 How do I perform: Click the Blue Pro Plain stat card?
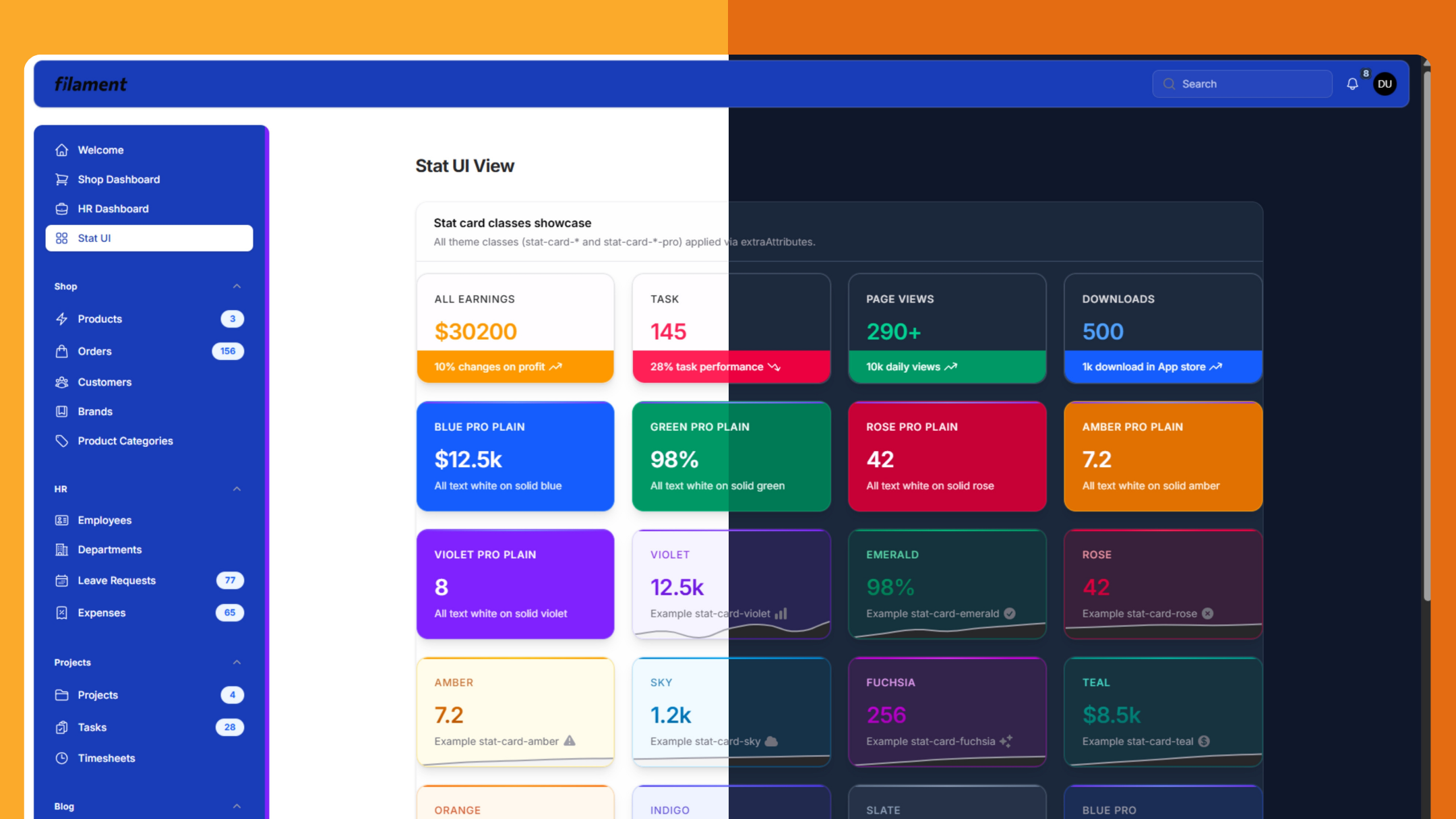pyautogui.click(x=515, y=456)
